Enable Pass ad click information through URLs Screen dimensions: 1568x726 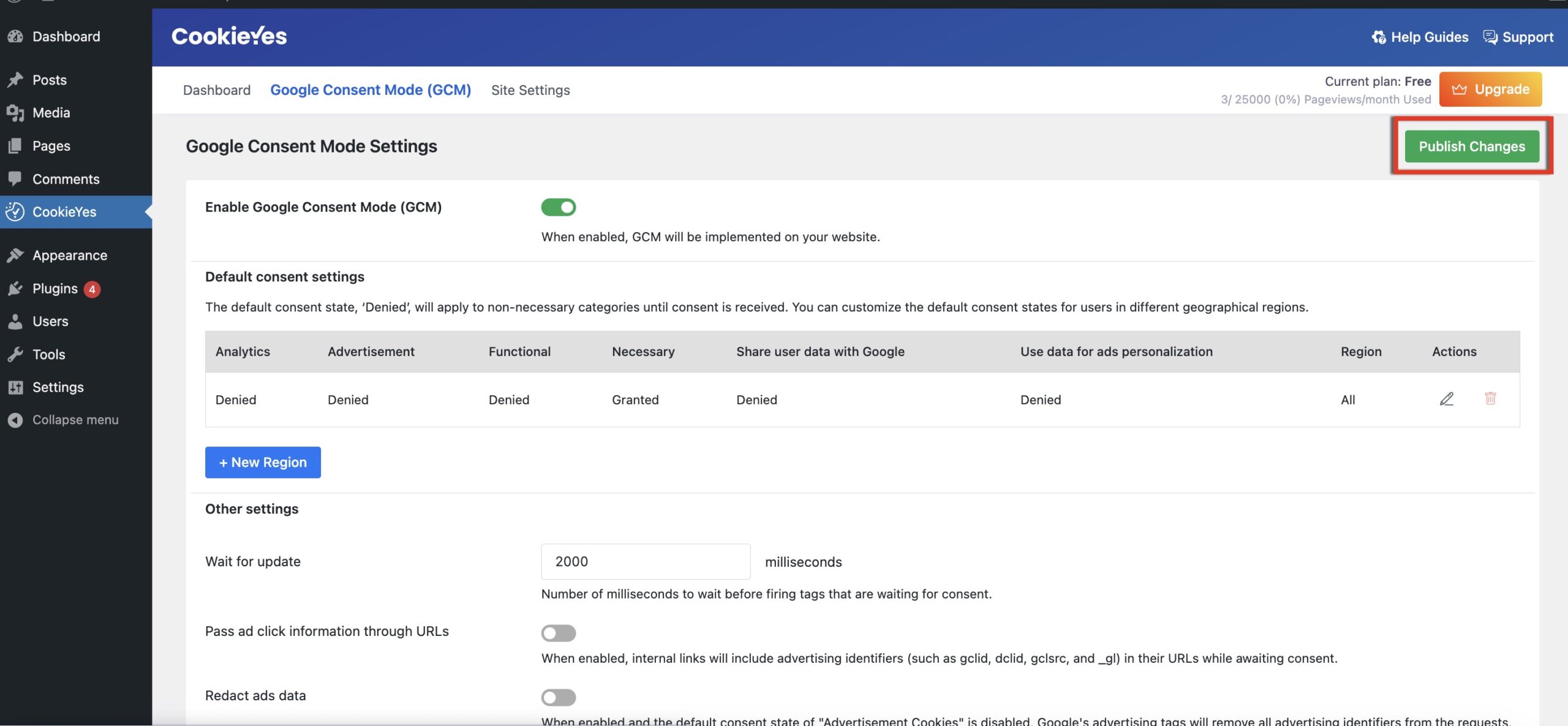[x=557, y=633]
